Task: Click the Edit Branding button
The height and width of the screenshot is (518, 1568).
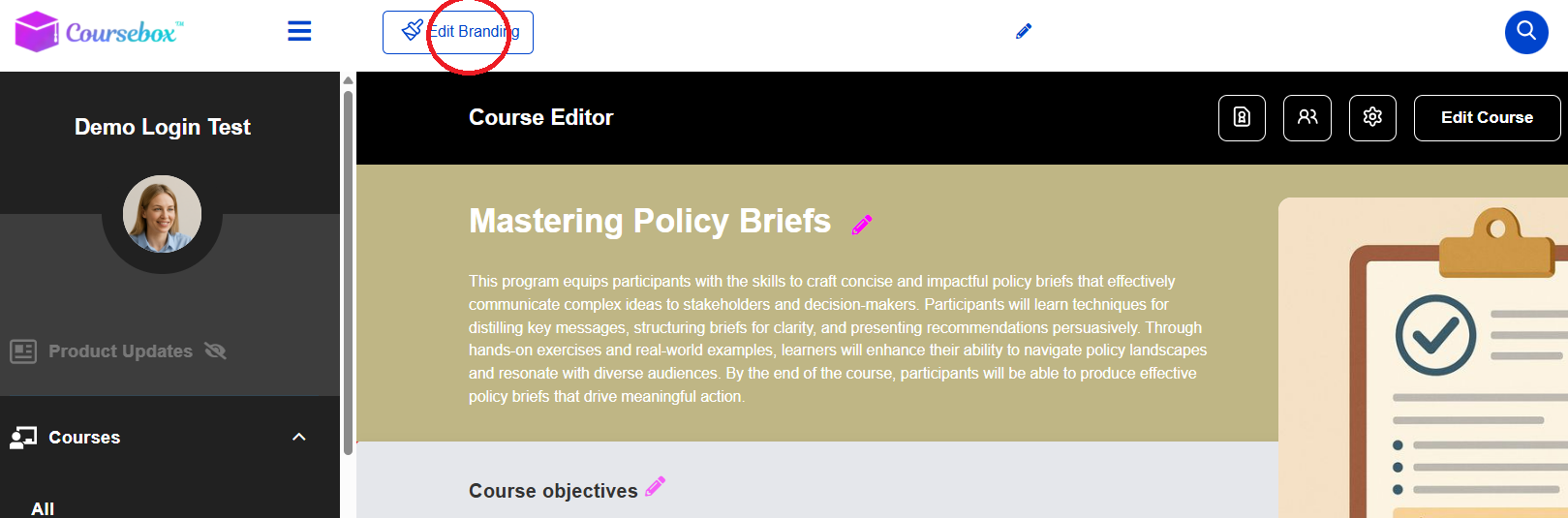Action: coord(458,32)
